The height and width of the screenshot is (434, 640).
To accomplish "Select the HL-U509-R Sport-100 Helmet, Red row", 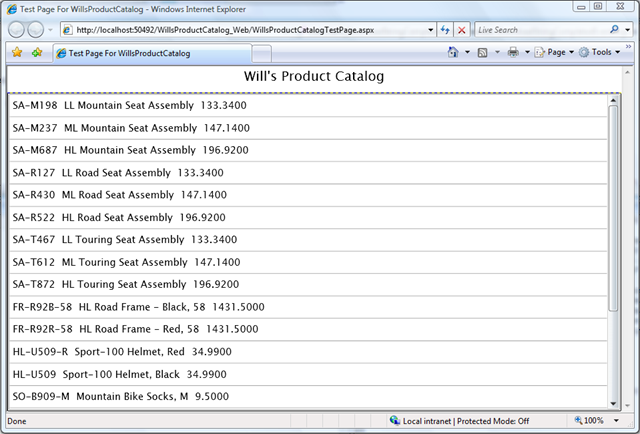I will (300, 352).
